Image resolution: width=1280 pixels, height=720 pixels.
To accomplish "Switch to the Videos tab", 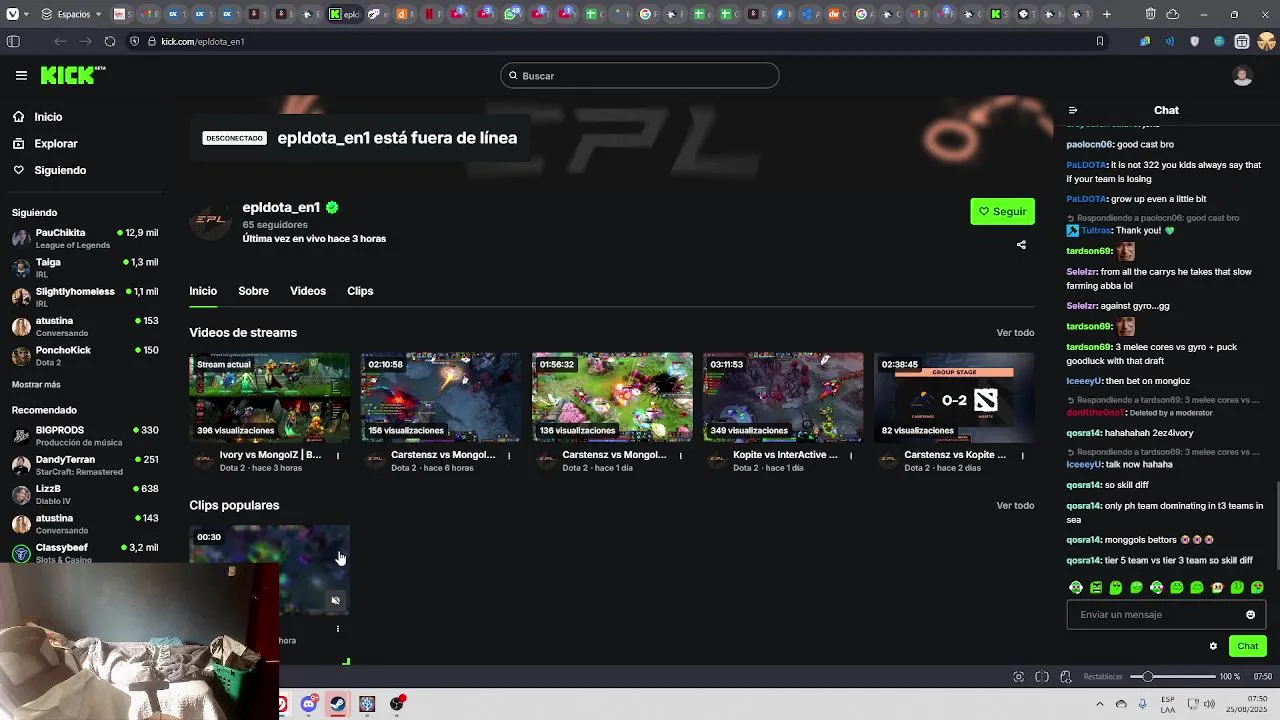I will pyautogui.click(x=308, y=291).
